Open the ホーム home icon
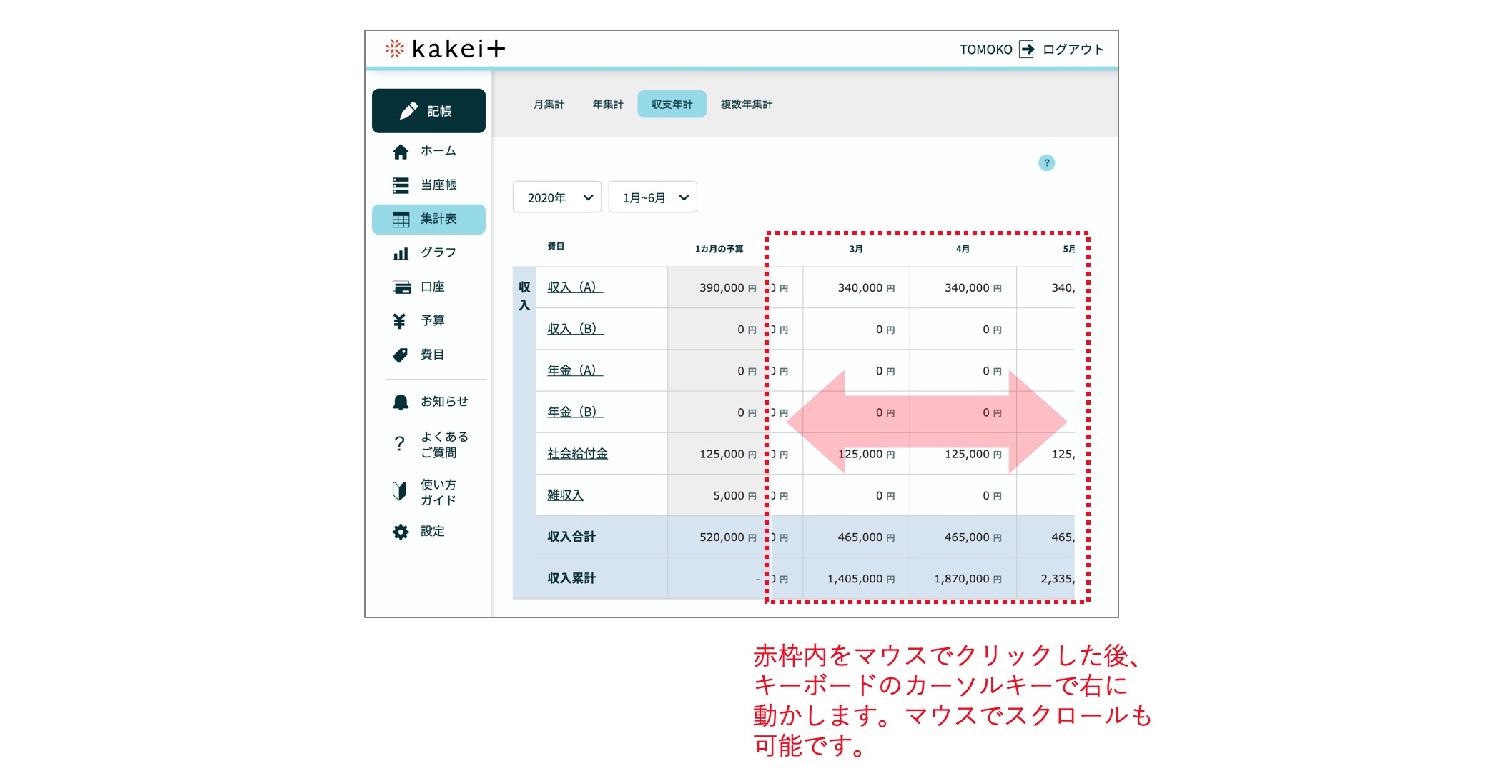 pyautogui.click(x=401, y=152)
